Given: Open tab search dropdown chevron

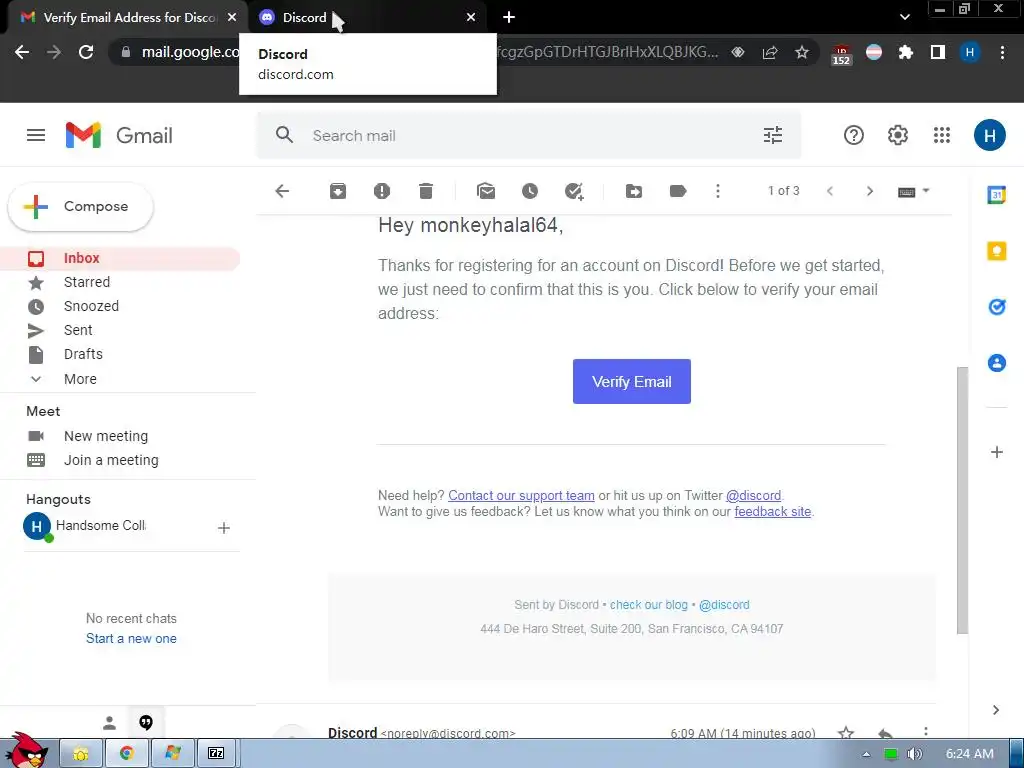Looking at the screenshot, I should point(904,17).
